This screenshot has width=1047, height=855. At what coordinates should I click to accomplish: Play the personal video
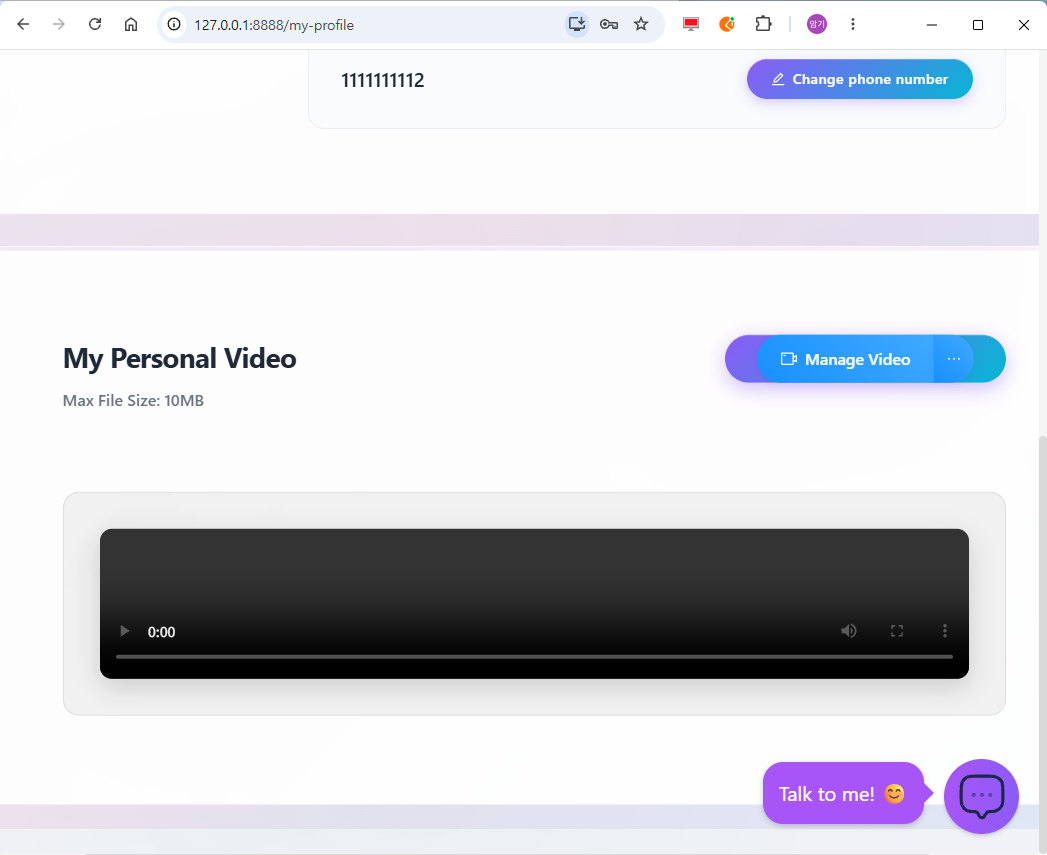tap(124, 631)
